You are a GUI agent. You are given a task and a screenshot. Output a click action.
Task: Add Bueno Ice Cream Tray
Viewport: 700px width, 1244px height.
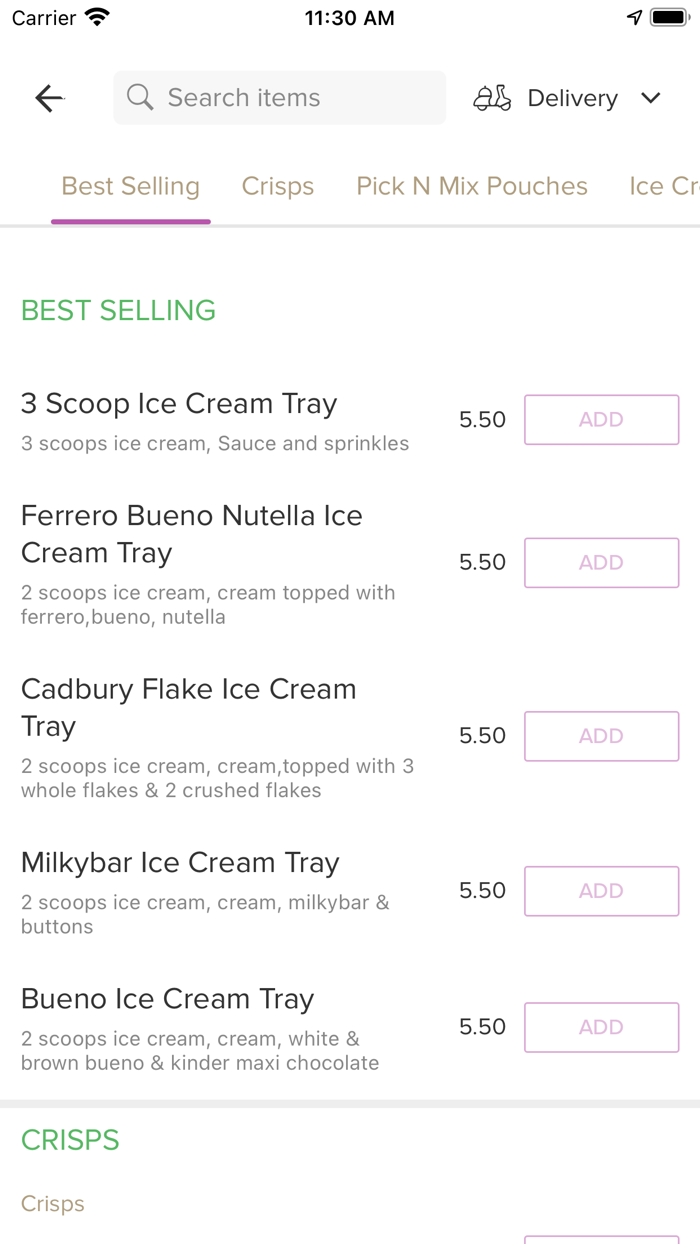click(x=601, y=1027)
